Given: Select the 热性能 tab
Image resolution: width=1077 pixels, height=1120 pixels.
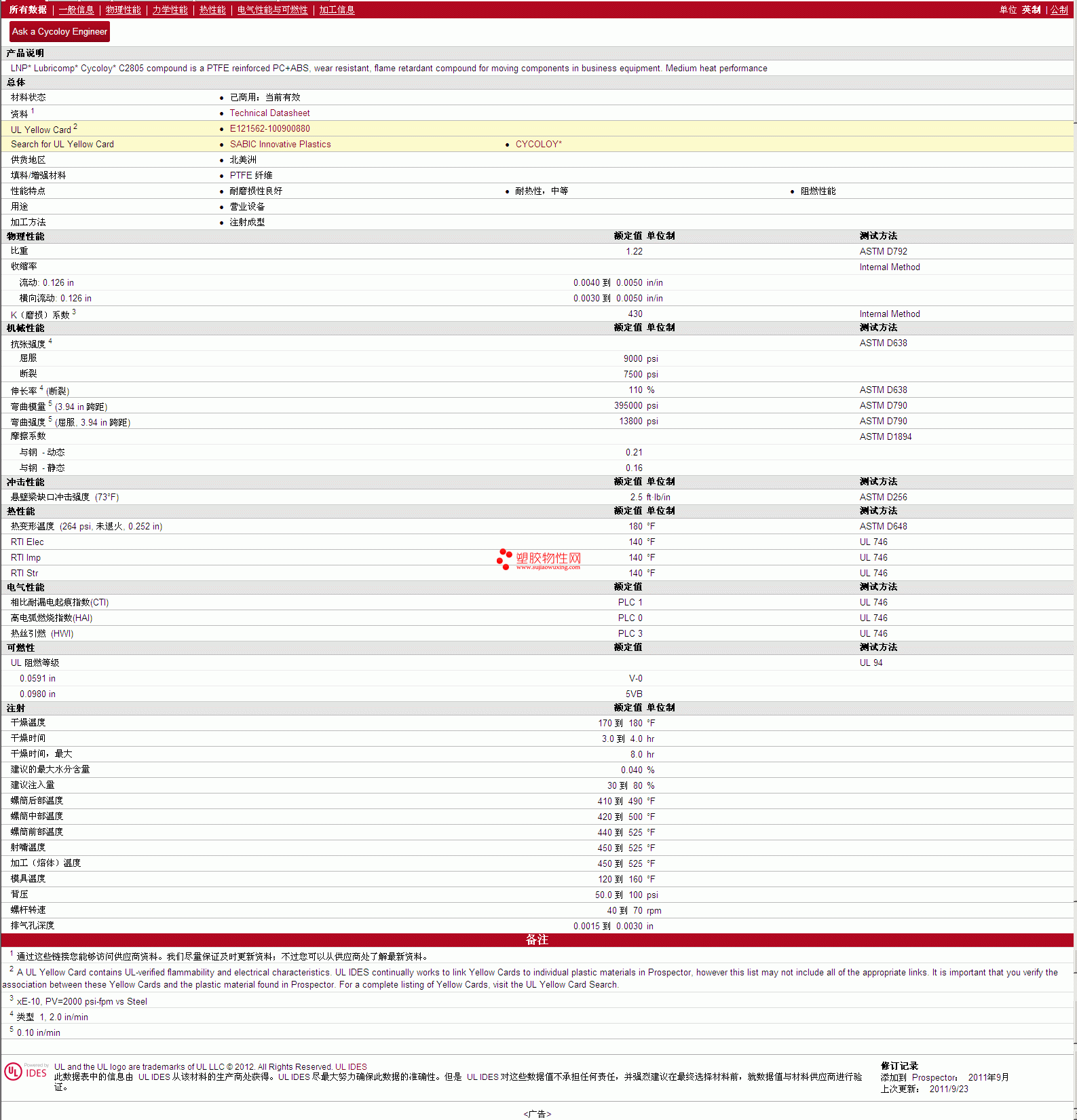Looking at the screenshot, I should pyautogui.click(x=212, y=10).
